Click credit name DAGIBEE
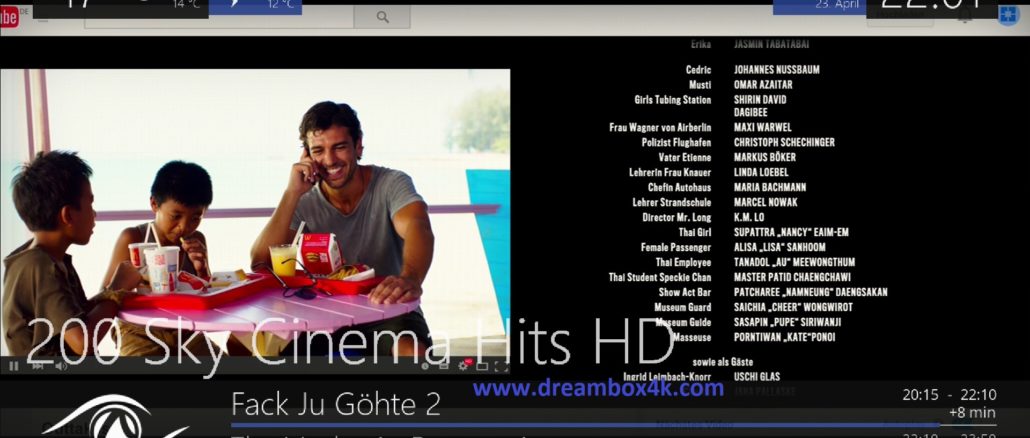The width and height of the screenshot is (1030, 438). coord(751,112)
